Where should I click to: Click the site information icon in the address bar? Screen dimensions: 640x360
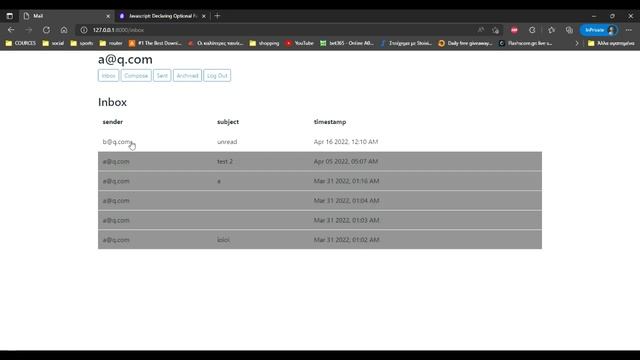tap(84, 30)
